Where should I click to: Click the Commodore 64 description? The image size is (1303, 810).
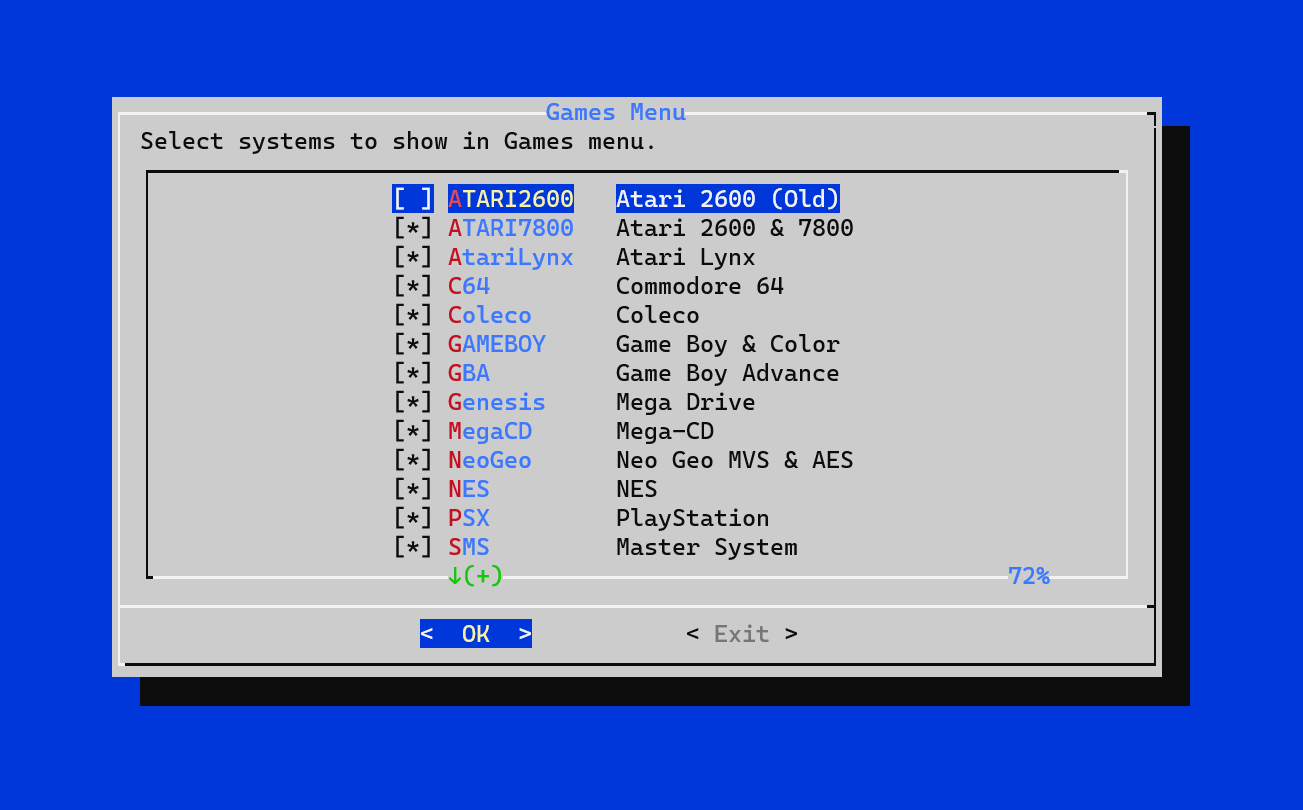(x=700, y=286)
